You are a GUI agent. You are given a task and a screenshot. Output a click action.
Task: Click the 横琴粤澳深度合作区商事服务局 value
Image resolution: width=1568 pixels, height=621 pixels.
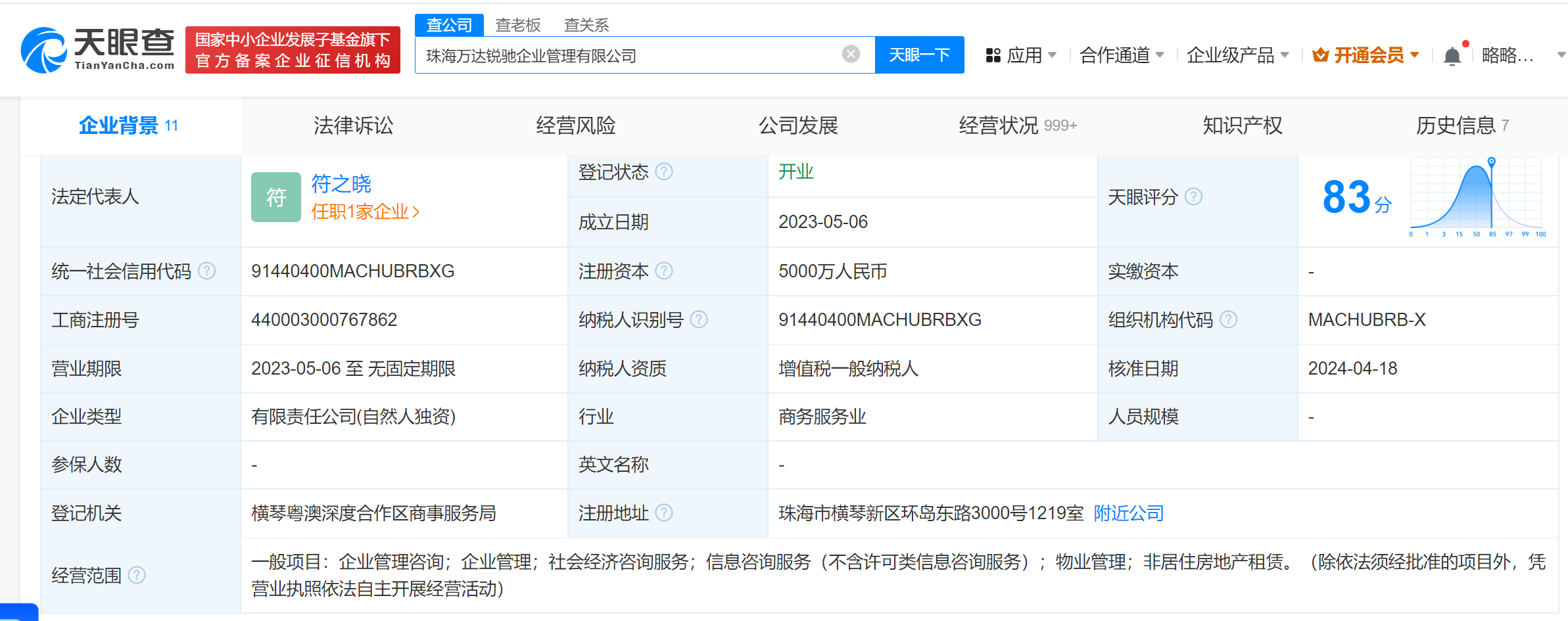[x=373, y=513]
